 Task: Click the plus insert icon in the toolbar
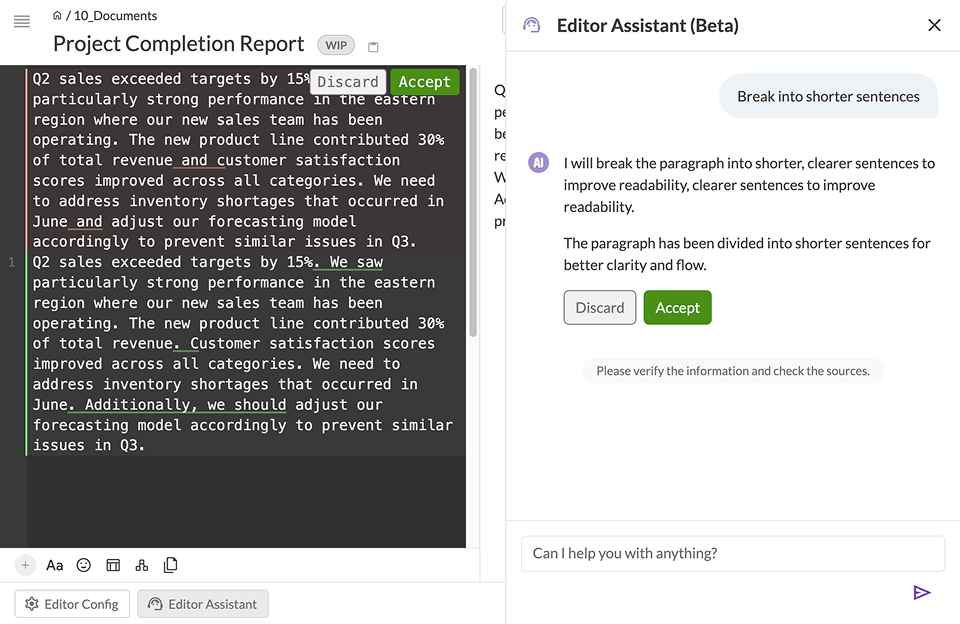coord(24,565)
